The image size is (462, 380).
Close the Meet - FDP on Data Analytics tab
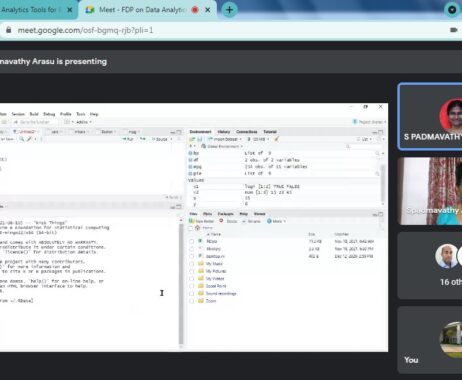coord(207,10)
